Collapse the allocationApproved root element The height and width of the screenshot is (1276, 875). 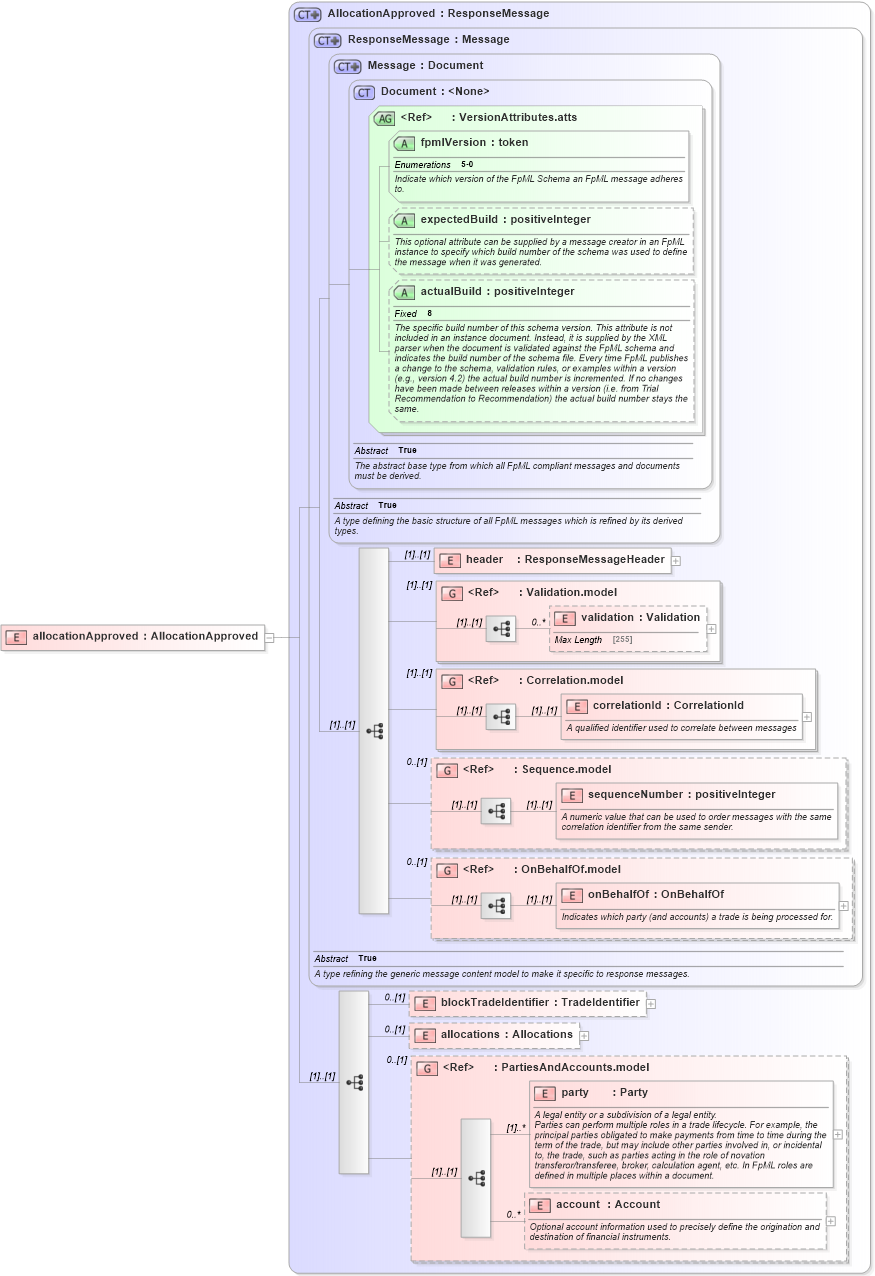pyautogui.click(x=269, y=637)
